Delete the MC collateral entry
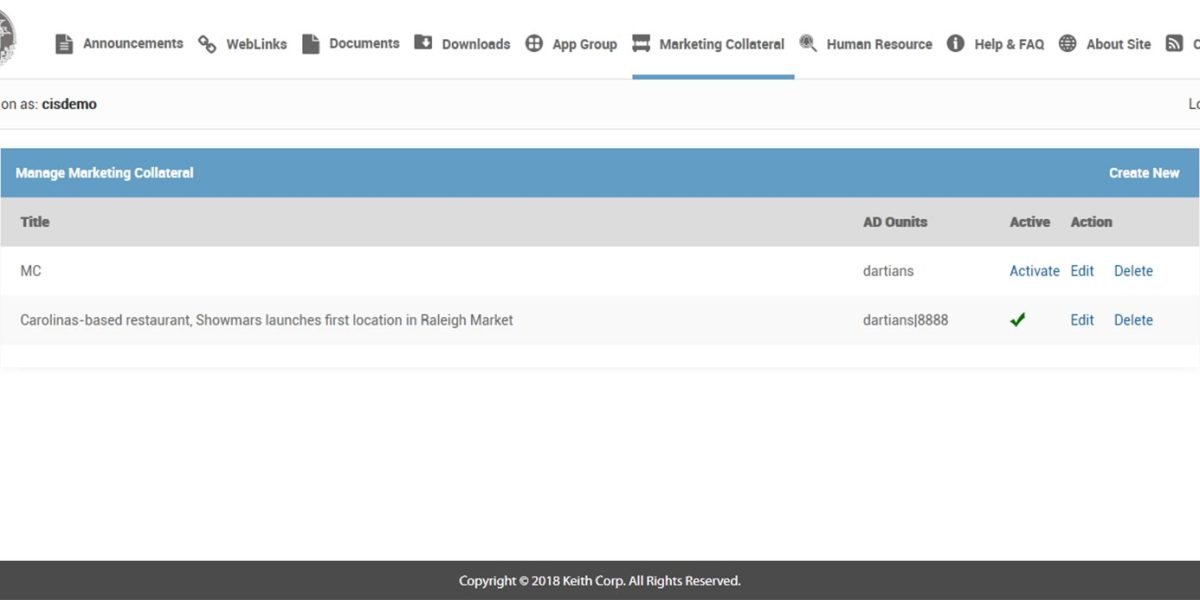The height and width of the screenshot is (600, 1200). 1133,271
